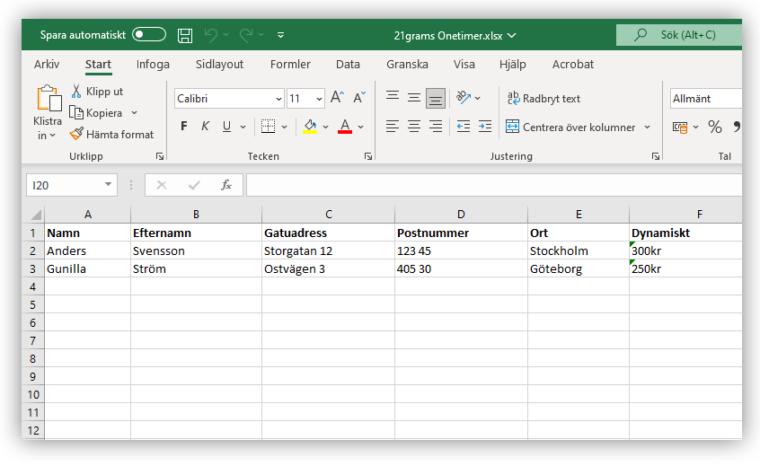Image resolution: width=760 pixels, height=466 pixels.
Task: Toggle bold F formatting
Action: (x=184, y=127)
